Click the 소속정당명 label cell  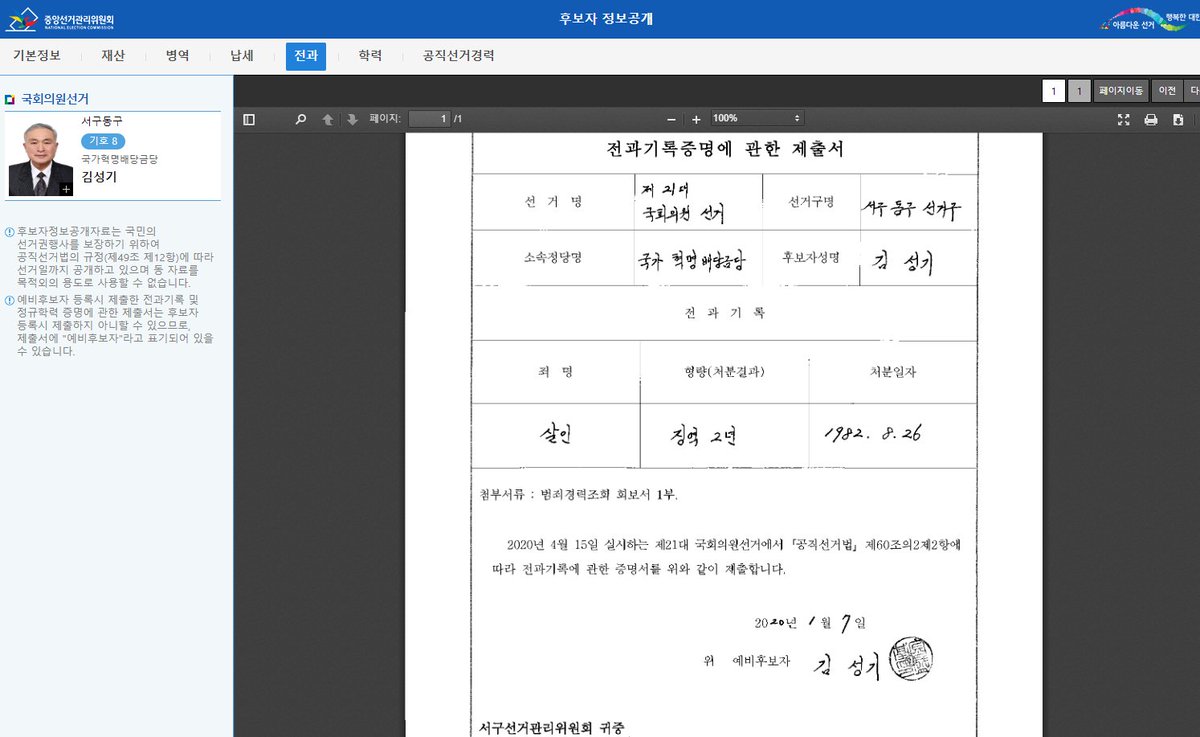click(552, 258)
